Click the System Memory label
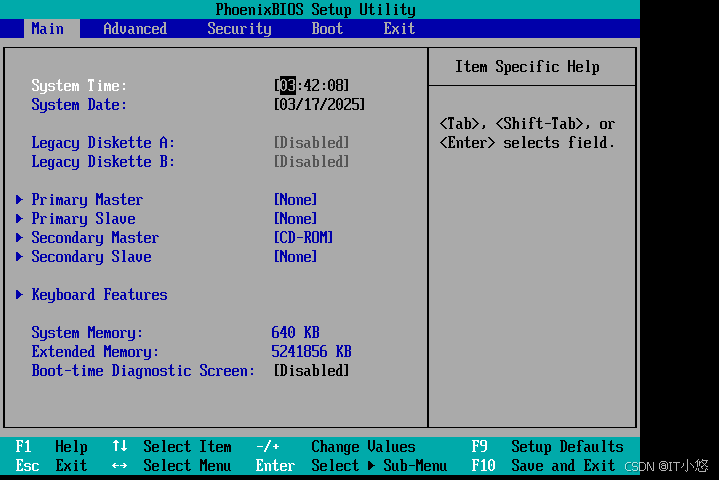The height and width of the screenshot is (480, 719). click(87, 333)
